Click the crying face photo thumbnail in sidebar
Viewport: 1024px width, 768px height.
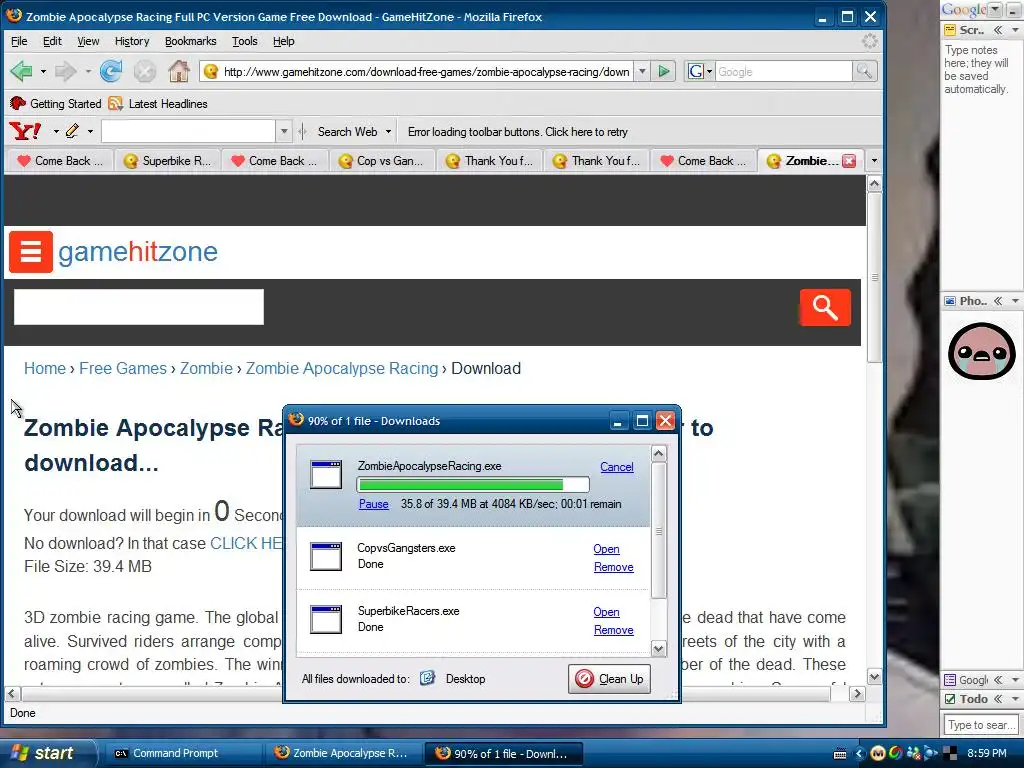click(982, 351)
